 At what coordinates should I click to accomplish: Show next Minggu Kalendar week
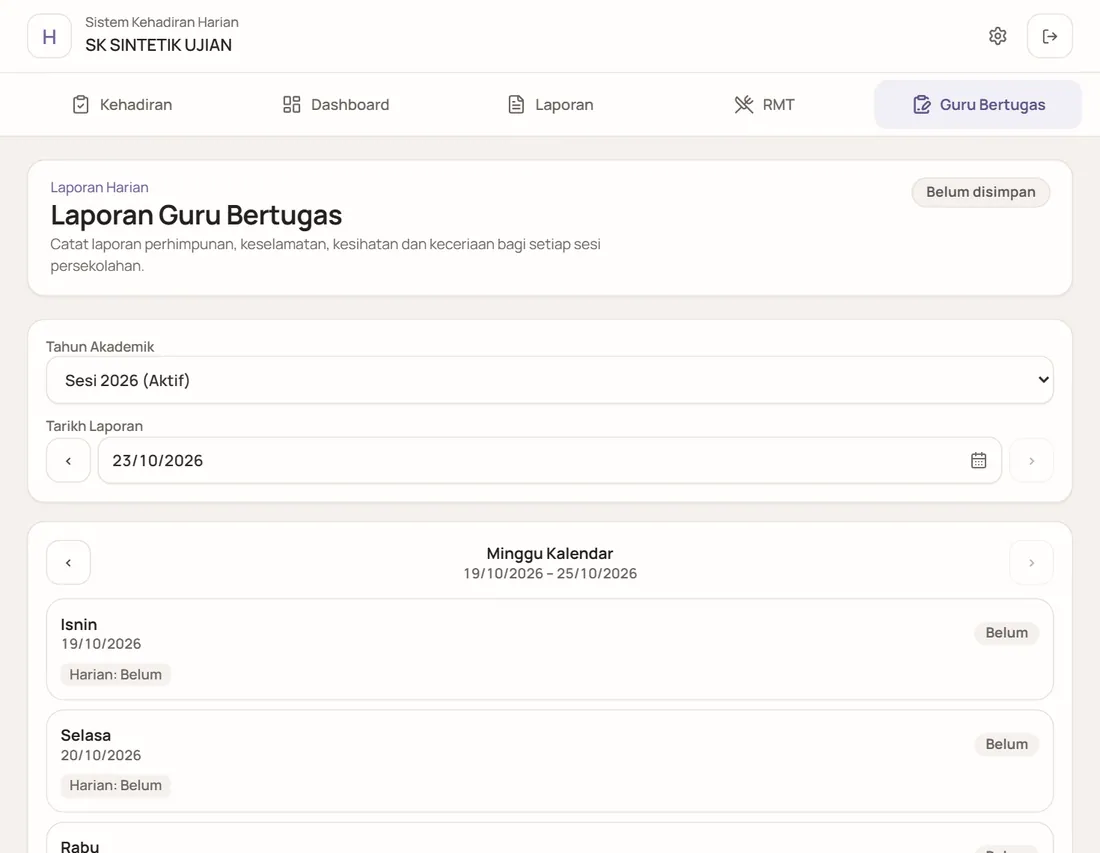pos(1031,563)
